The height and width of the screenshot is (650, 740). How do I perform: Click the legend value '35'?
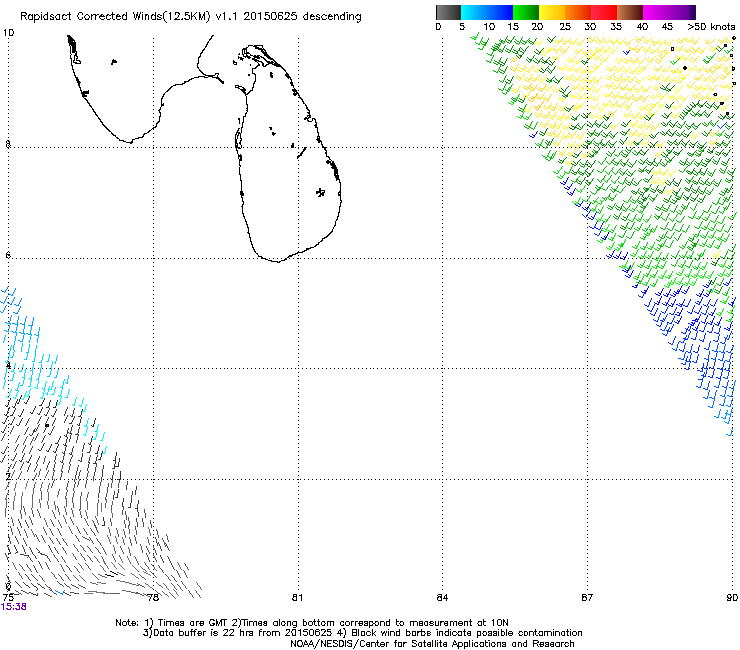(x=616, y=27)
